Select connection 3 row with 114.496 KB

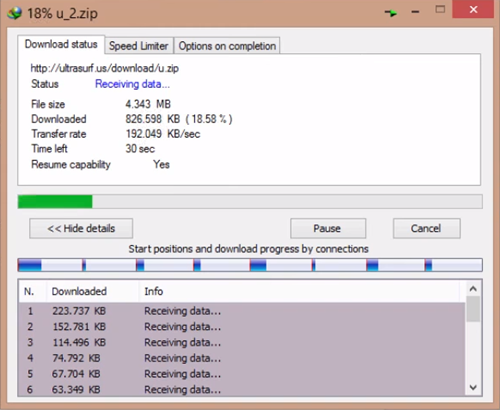[x=242, y=342]
